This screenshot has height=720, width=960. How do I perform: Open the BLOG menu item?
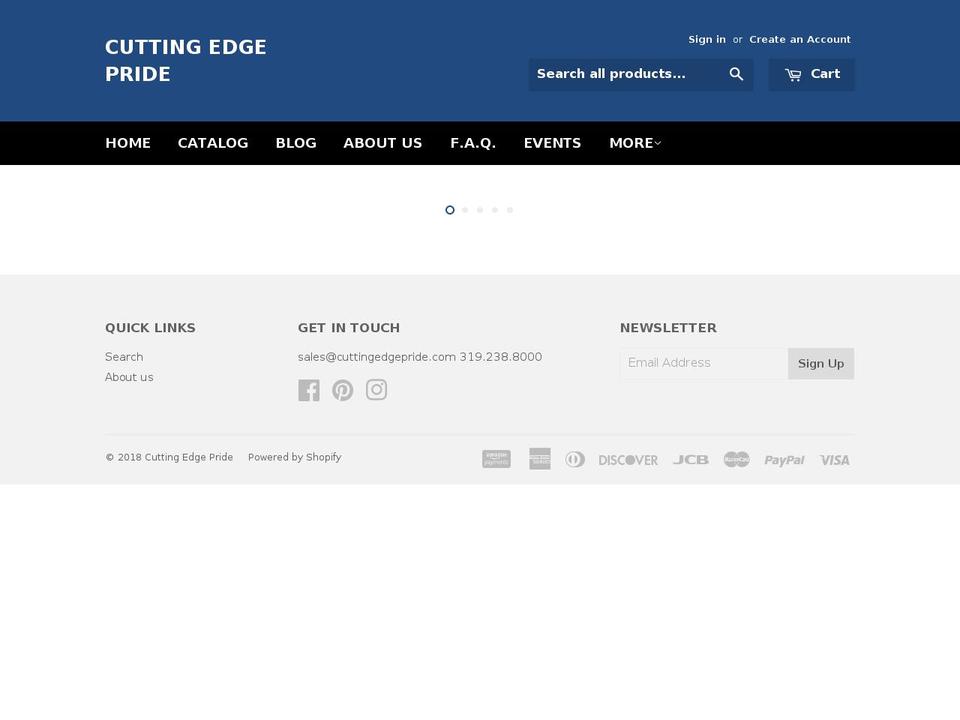[x=296, y=143]
